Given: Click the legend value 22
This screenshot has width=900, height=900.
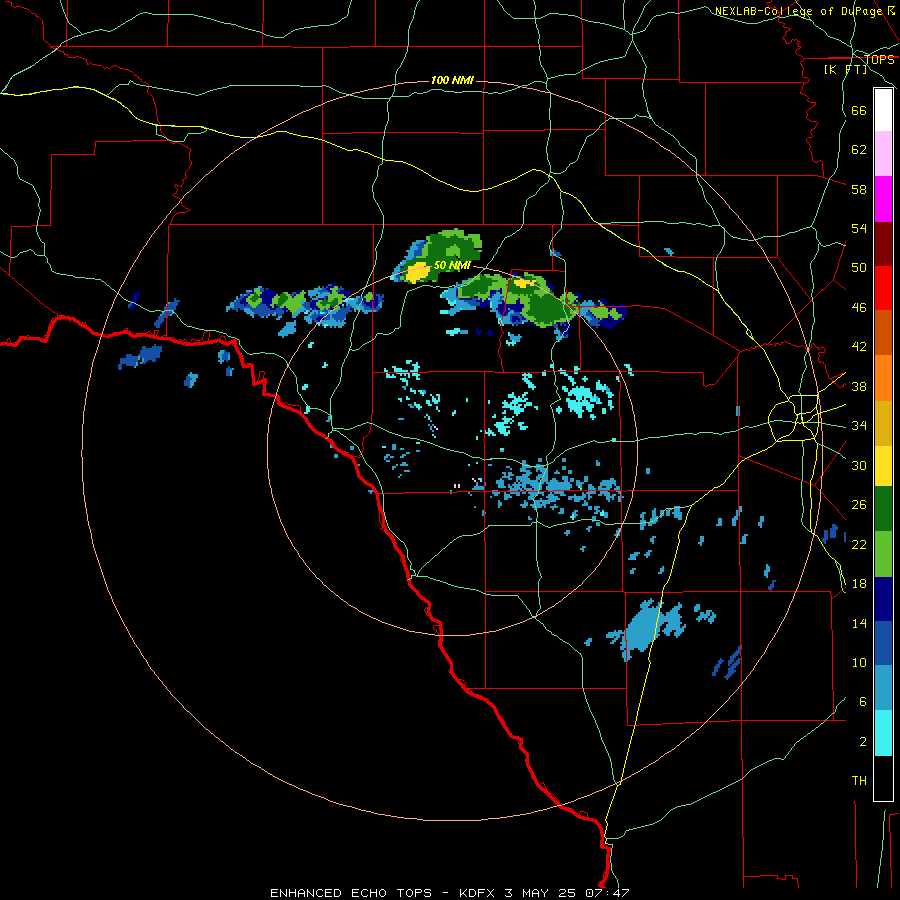Looking at the screenshot, I should pos(859,544).
